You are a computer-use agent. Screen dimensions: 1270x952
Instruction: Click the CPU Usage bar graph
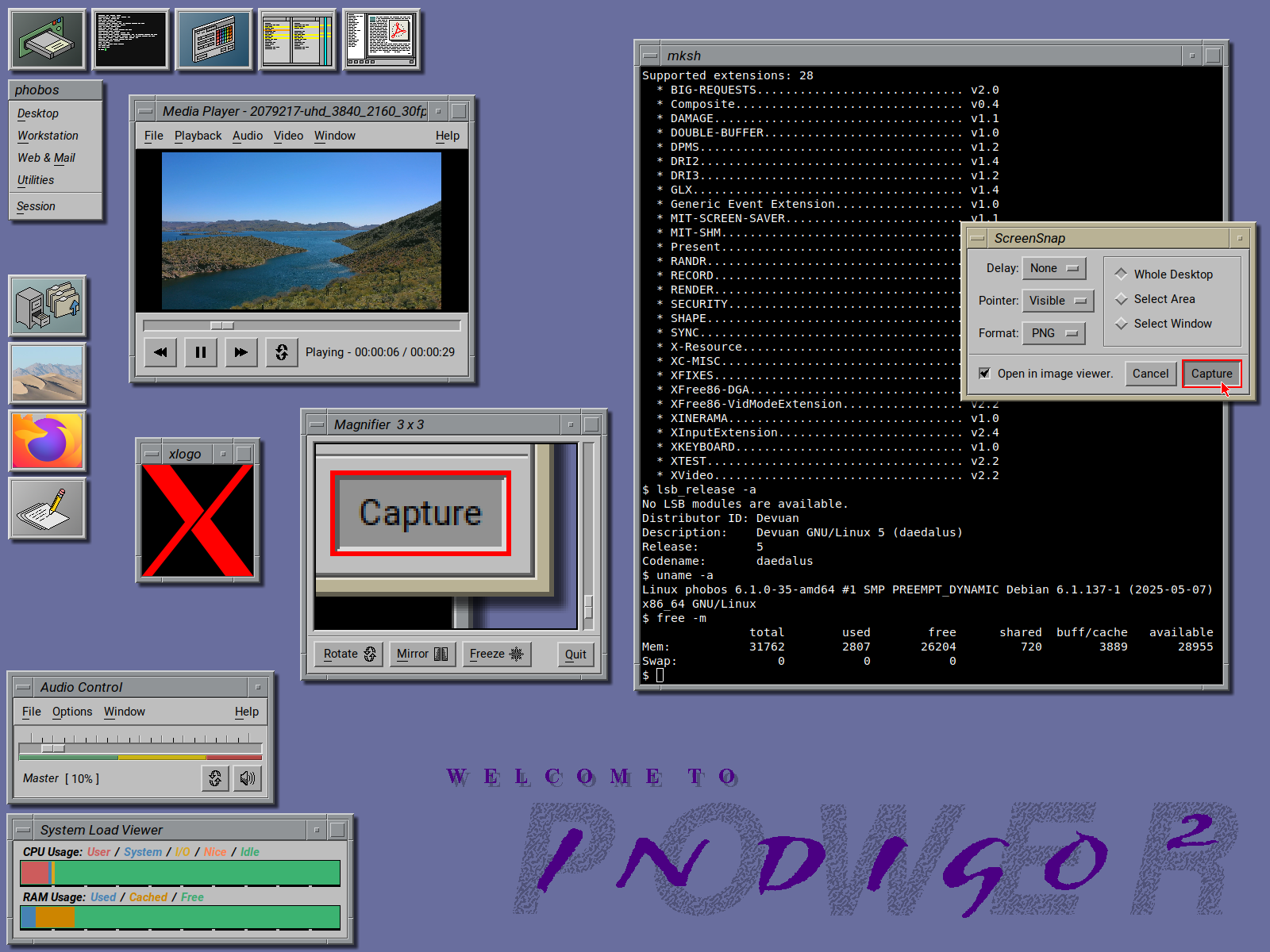click(180, 873)
